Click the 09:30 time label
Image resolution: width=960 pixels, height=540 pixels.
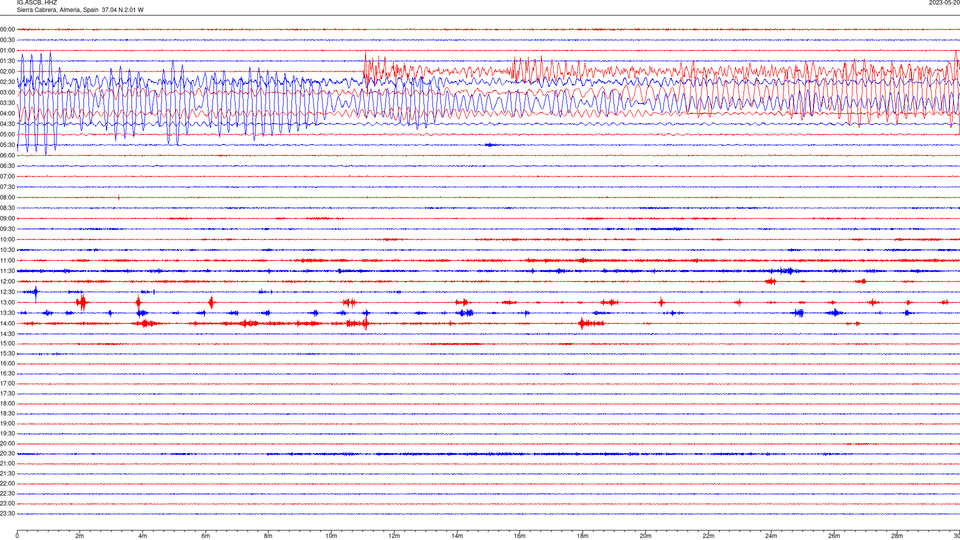click(x=7, y=229)
